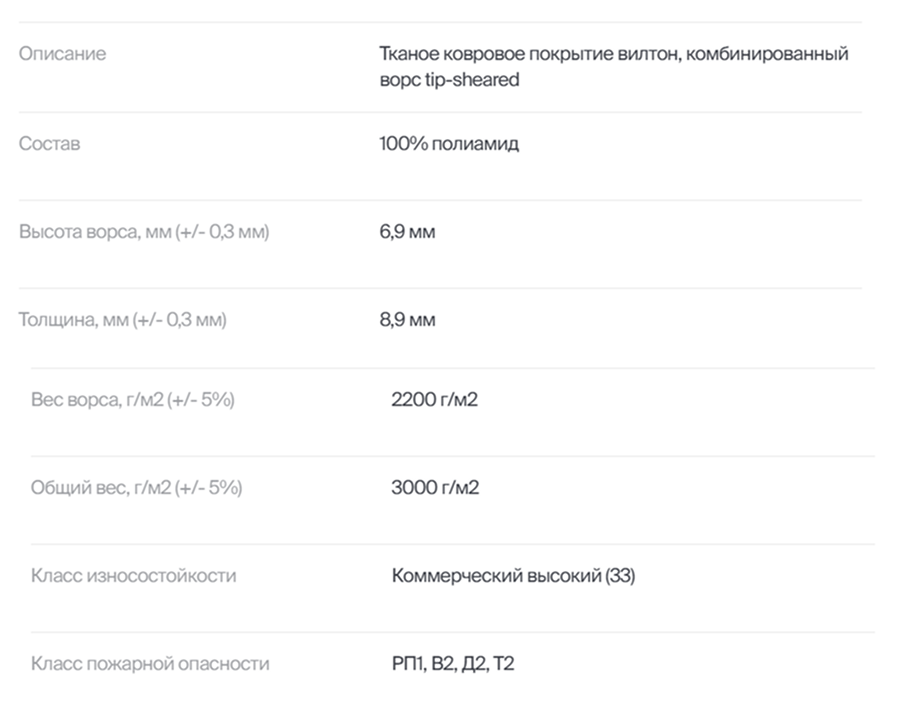Image resolution: width=900 pixels, height=711 pixels.
Task: Select the '100% полиамид' value
Action: tap(449, 144)
